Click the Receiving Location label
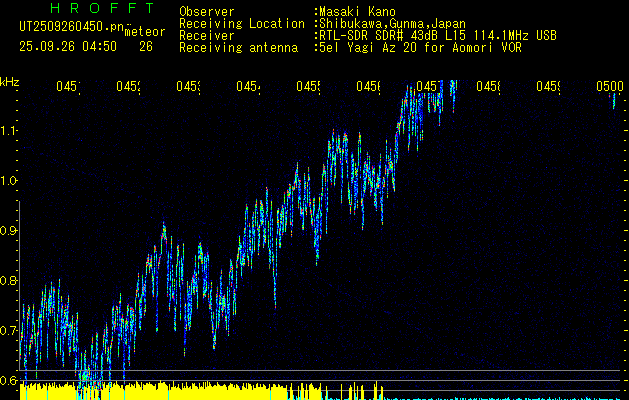The image size is (629, 400). point(242,24)
